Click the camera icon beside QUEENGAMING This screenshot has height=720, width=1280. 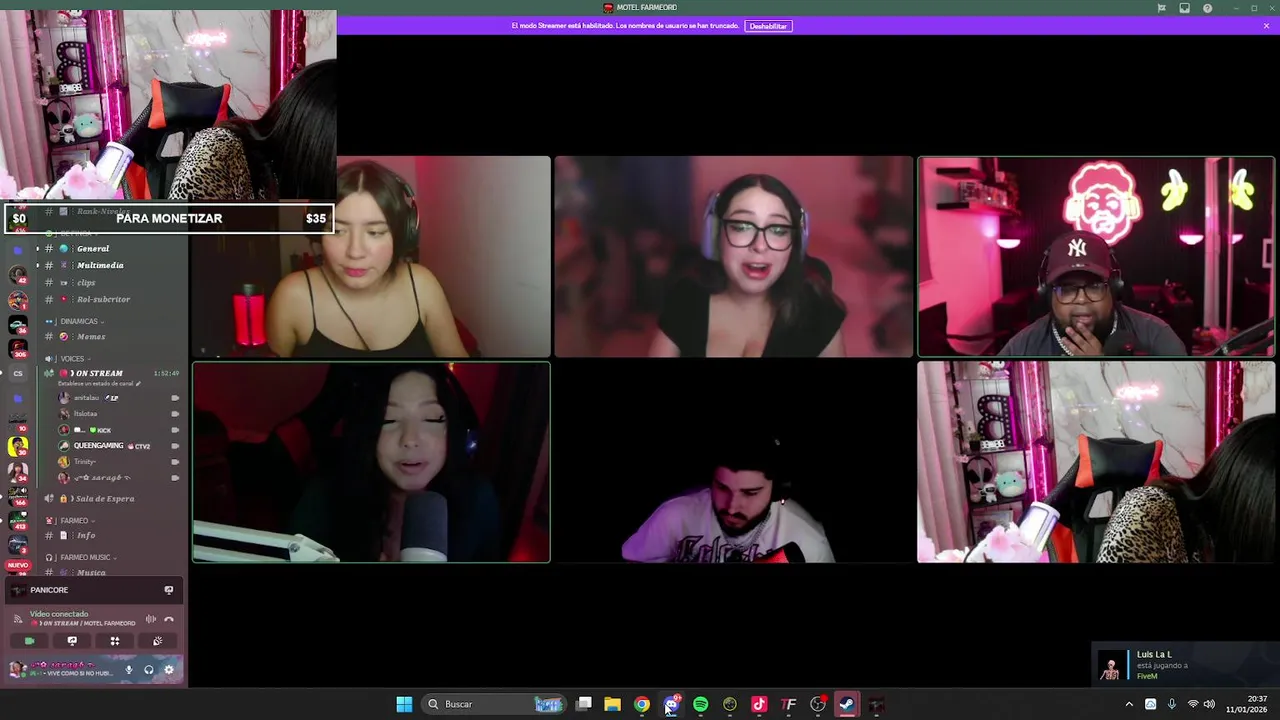click(x=175, y=446)
